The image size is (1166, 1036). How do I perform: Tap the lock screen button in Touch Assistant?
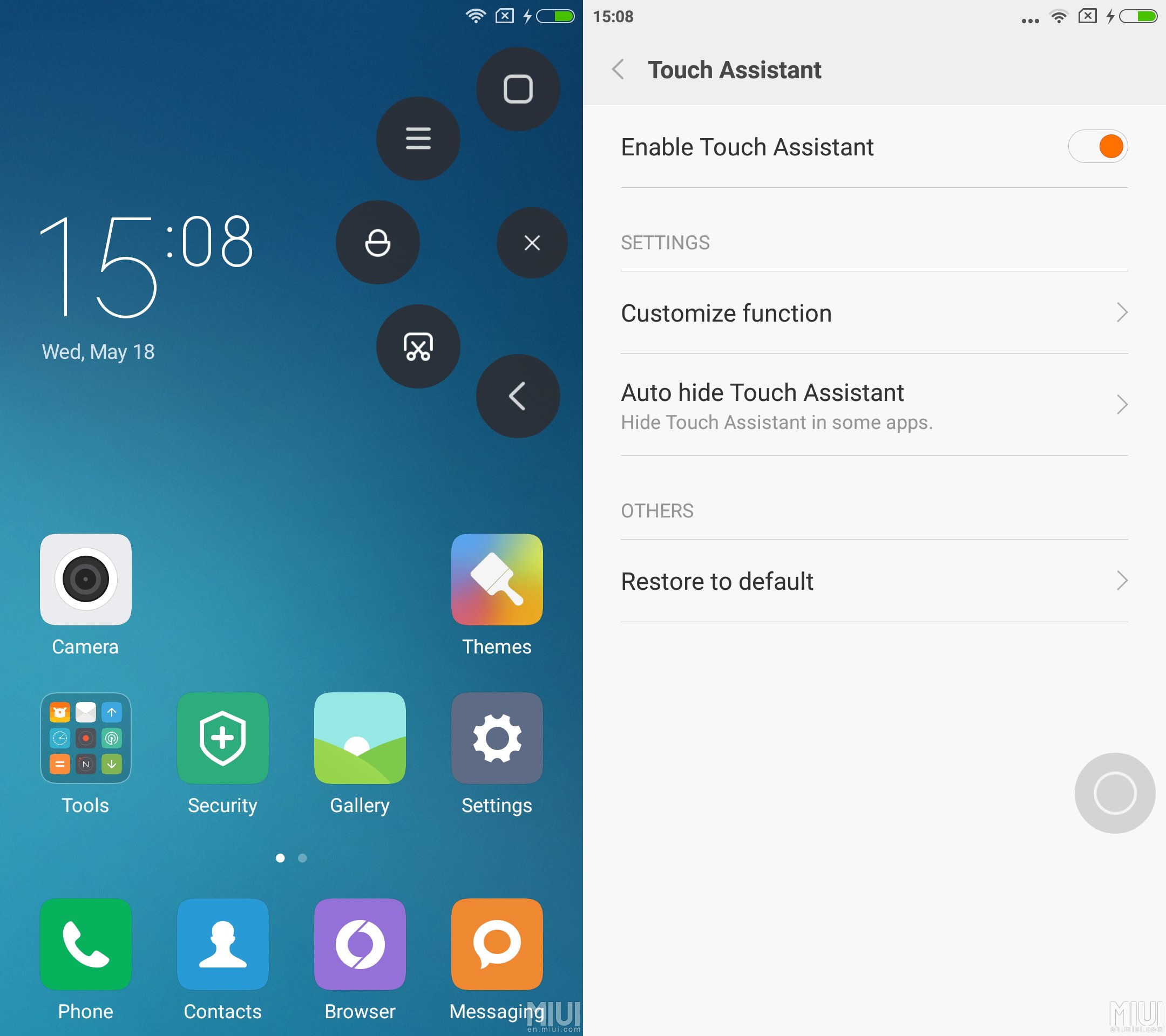(377, 243)
